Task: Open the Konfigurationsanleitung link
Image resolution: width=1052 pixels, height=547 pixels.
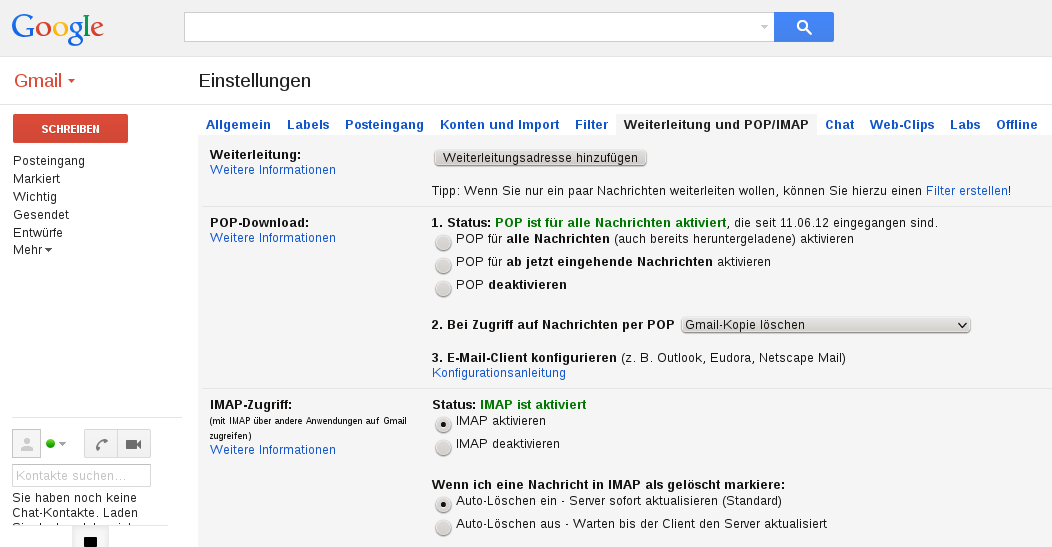Action: (x=498, y=373)
